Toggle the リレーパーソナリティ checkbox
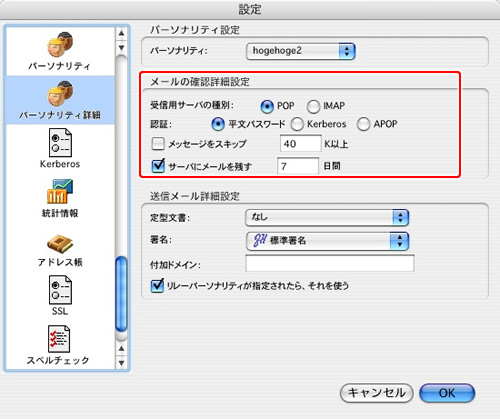Screen dimensions: 500x419 tap(157, 286)
